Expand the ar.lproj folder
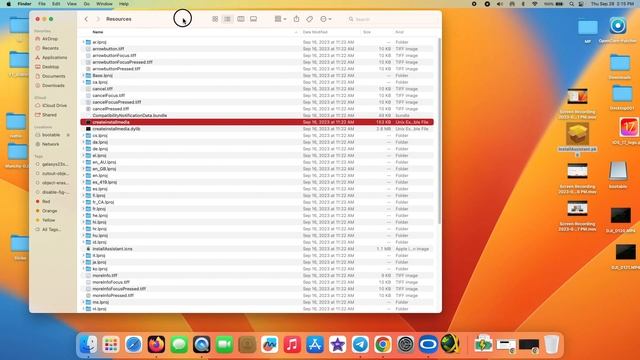The width and height of the screenshot is (640, 360). tap(83, 42)
